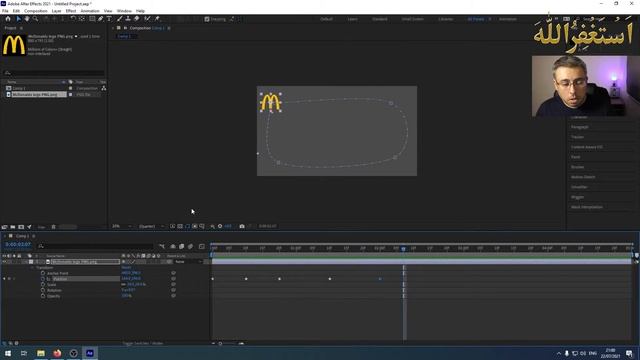The width and height of the screenshot is (640, 360).
Task: Toggle Position stopwatch
Action: (43, 279)
